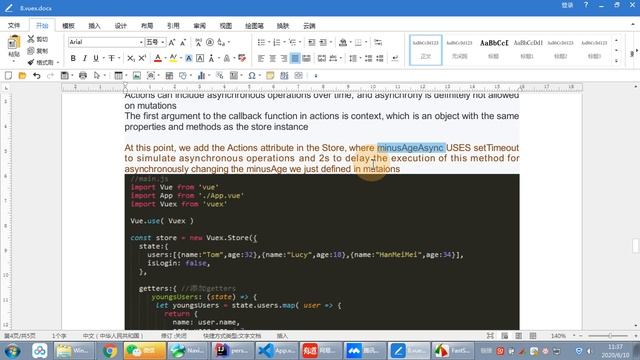Open the Visual Studio Code taskbar button
640x360 pixels.
click(x=277, y=351)
